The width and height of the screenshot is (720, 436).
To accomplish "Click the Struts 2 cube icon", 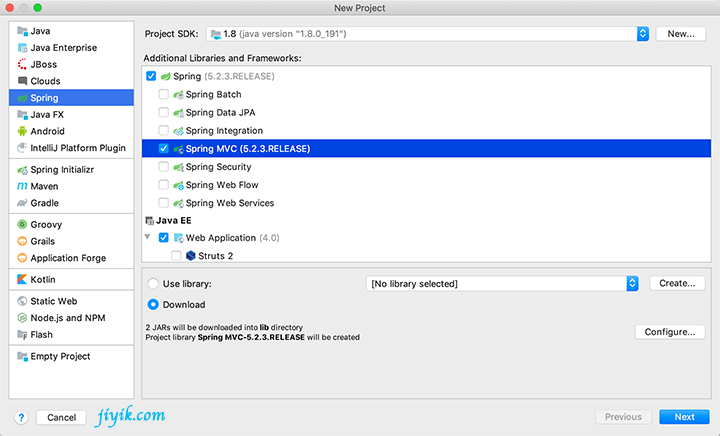I will 191,256.
